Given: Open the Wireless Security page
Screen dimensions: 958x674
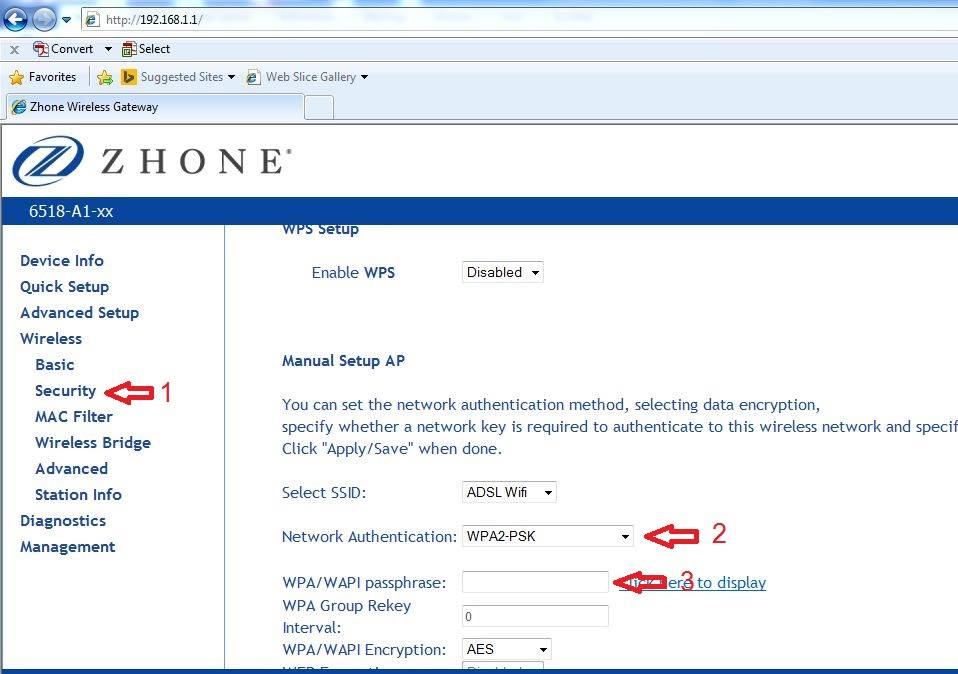Looking at the screenshot, I should click(65, 391).
